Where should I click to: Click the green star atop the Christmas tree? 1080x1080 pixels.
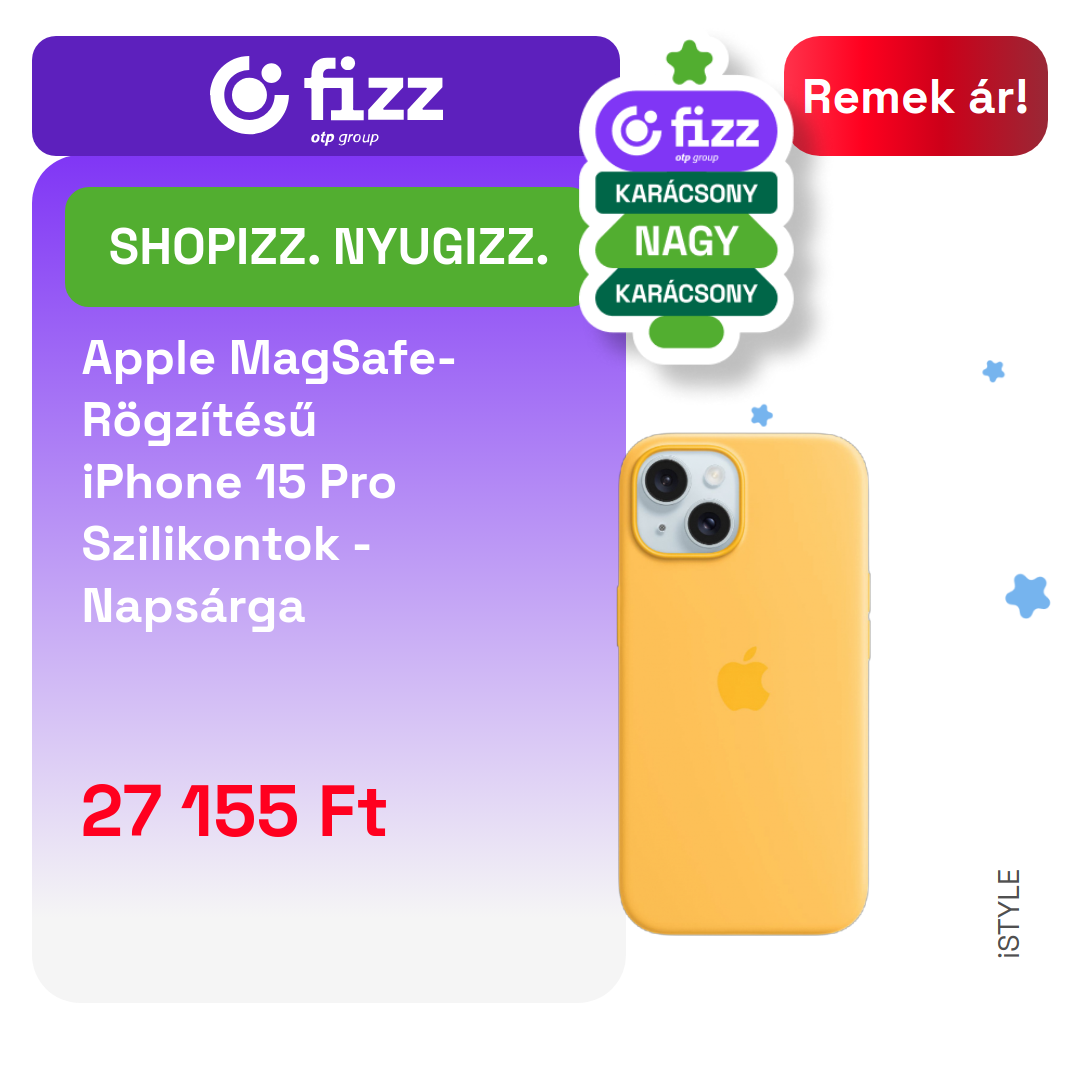(689, 63)
